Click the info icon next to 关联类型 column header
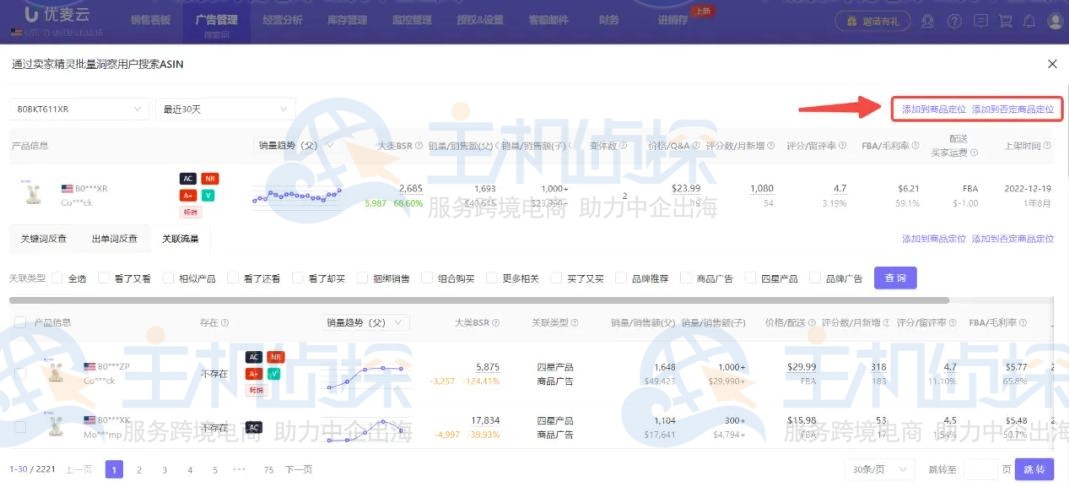Image resolution: width=1069 pixels, height=484 pixels. click(x=573, y=322)
